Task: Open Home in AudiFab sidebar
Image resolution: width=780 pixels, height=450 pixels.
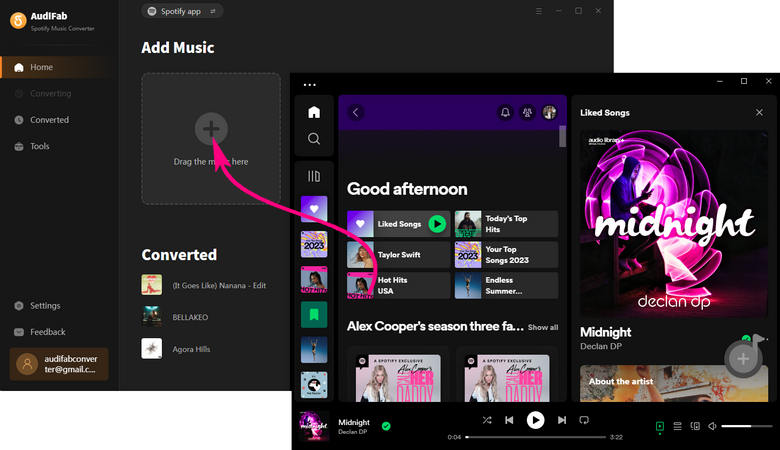Action: [55, 67]
